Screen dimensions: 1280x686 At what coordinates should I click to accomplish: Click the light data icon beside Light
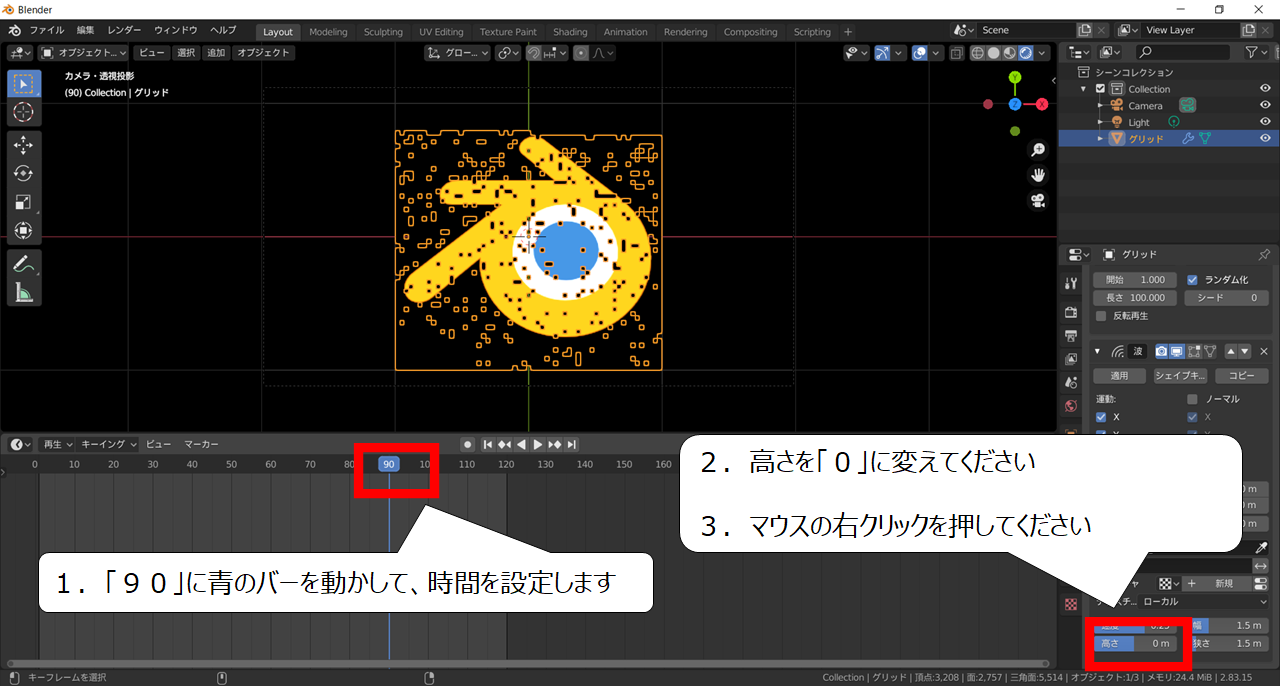tap(1174, 122)
